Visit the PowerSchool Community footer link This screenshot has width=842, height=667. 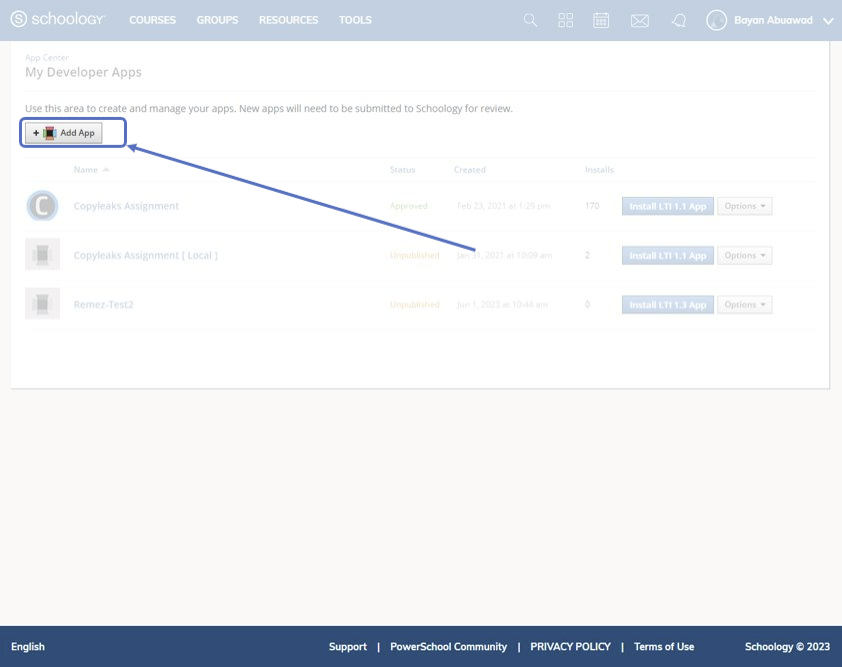click(448, 647)
